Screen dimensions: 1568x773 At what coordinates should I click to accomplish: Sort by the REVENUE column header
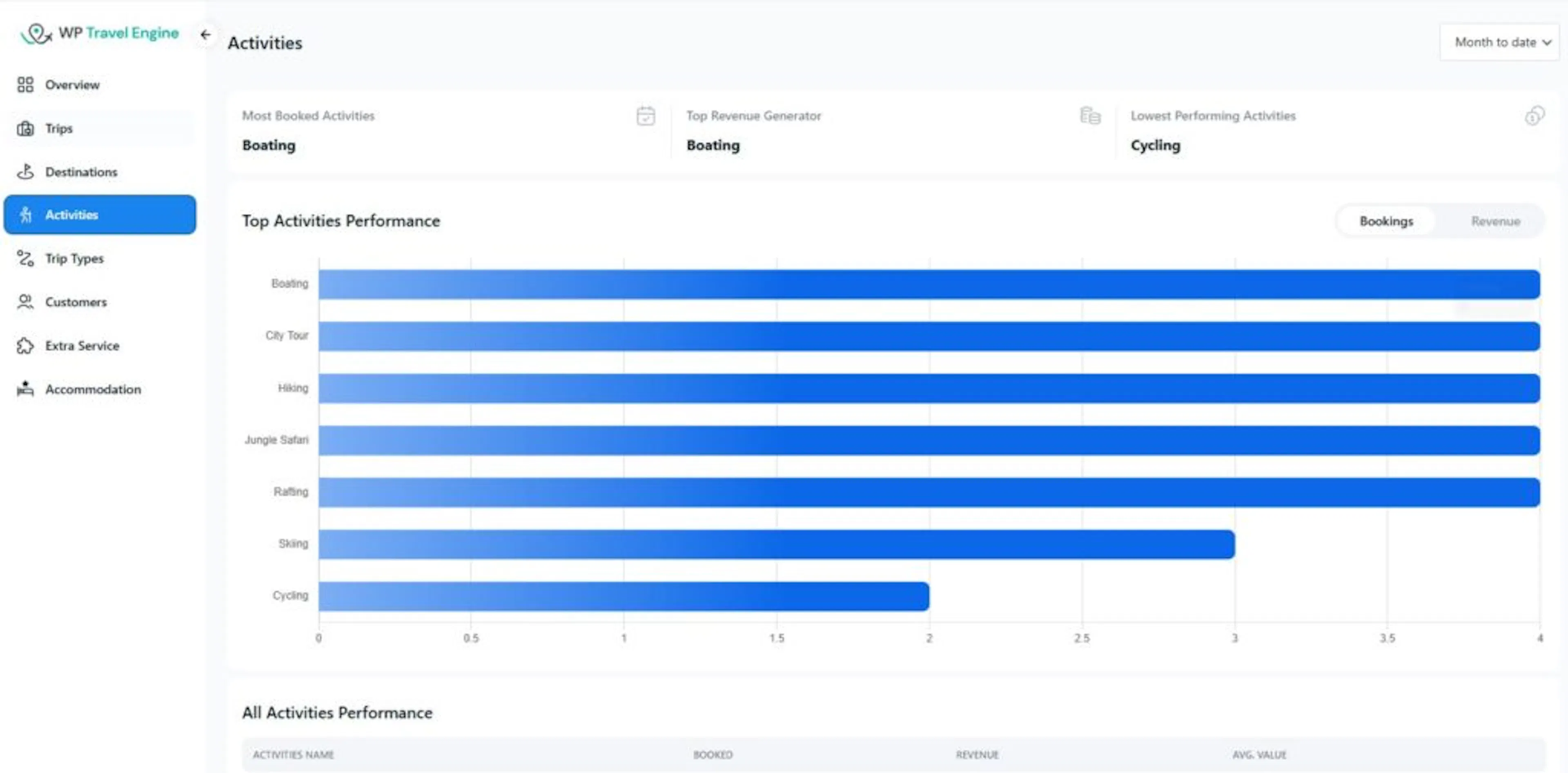click(976, 755)
